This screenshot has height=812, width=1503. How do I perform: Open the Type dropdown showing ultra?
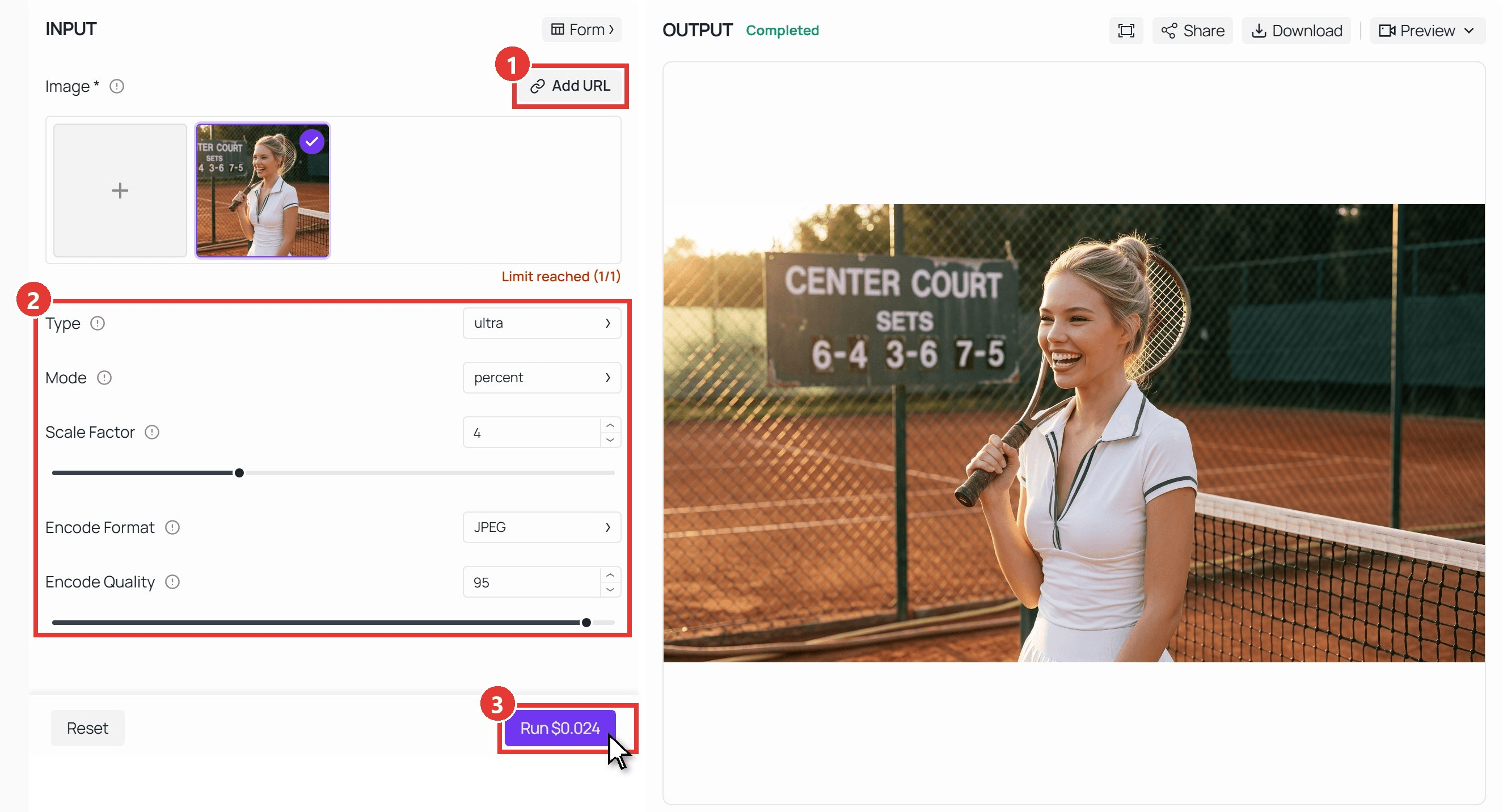[x=542, y=323]
